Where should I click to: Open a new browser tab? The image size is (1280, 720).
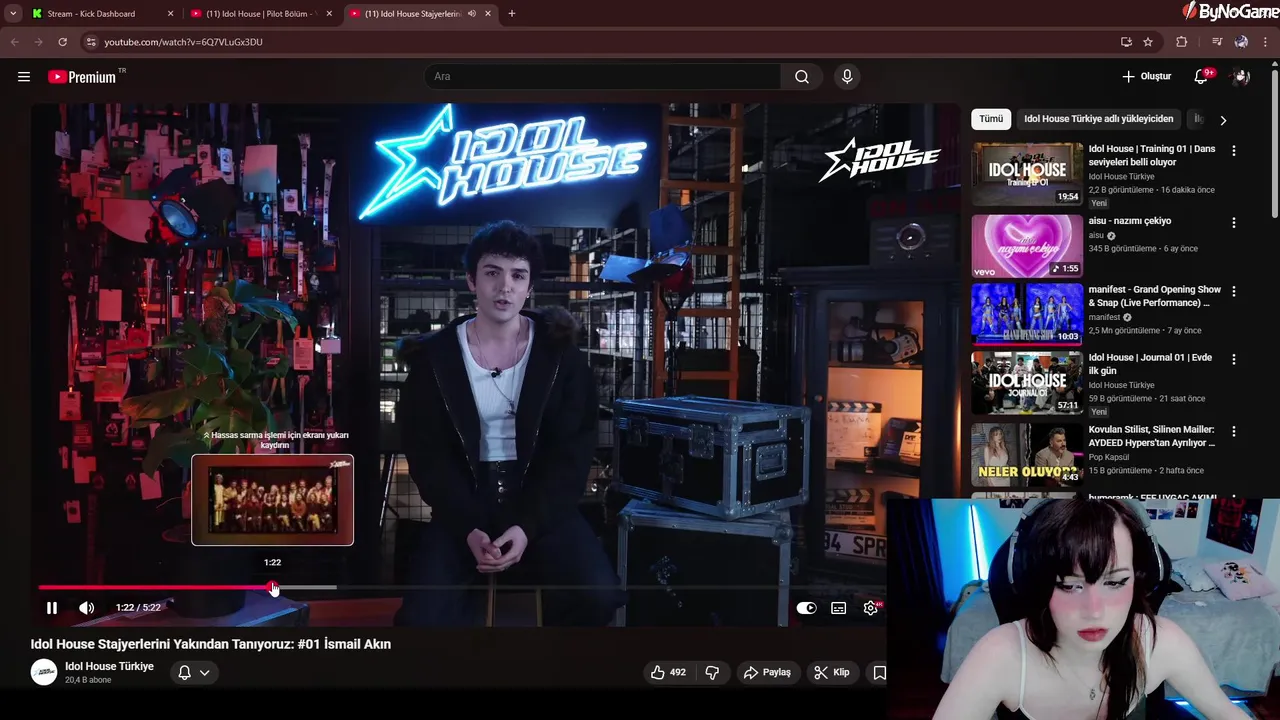click(x=512, y=14)
